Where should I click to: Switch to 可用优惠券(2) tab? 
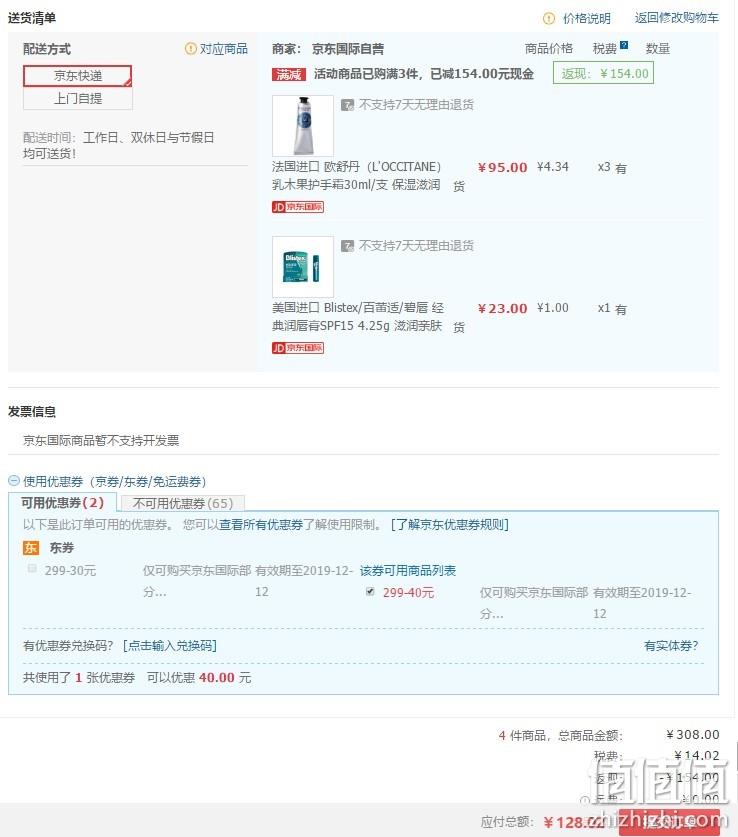tap(62, 503)
